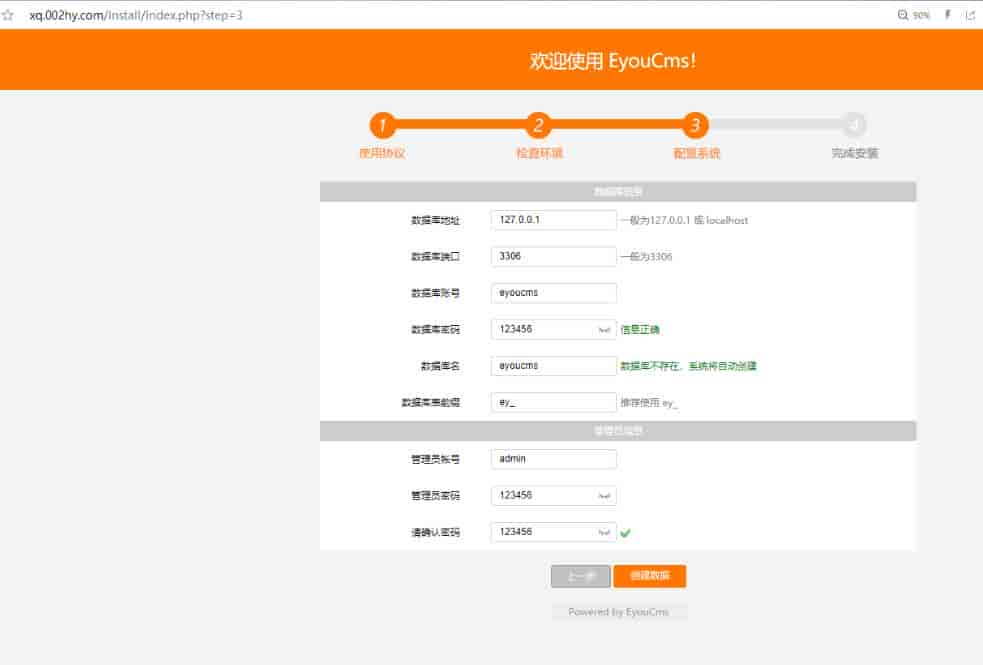This screenshot has width=983, height=665.
Task: Click the 数据库表前缀 input showing ey_
Action: point(553,402)
